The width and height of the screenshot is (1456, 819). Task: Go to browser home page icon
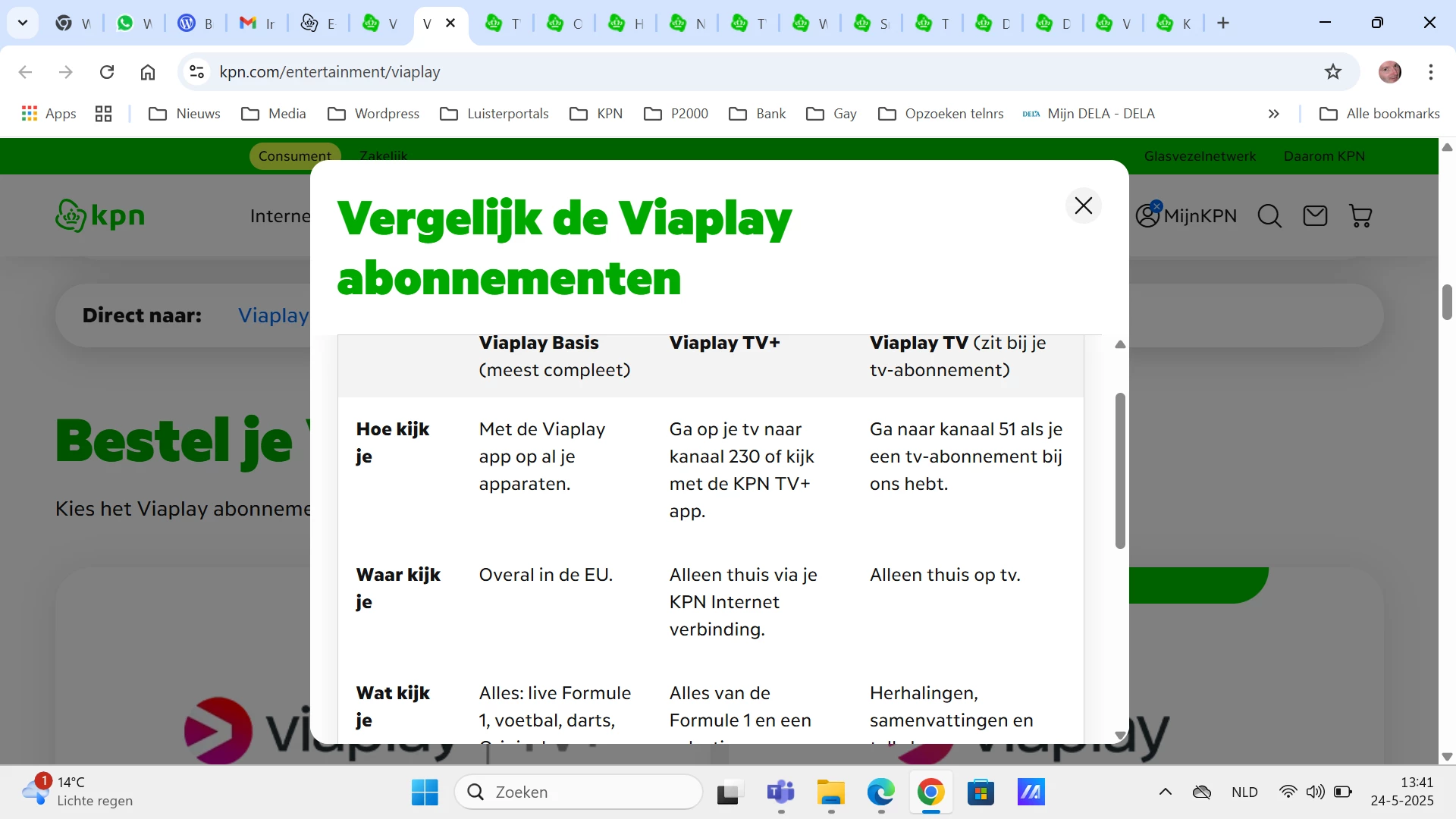coord(148,72)
